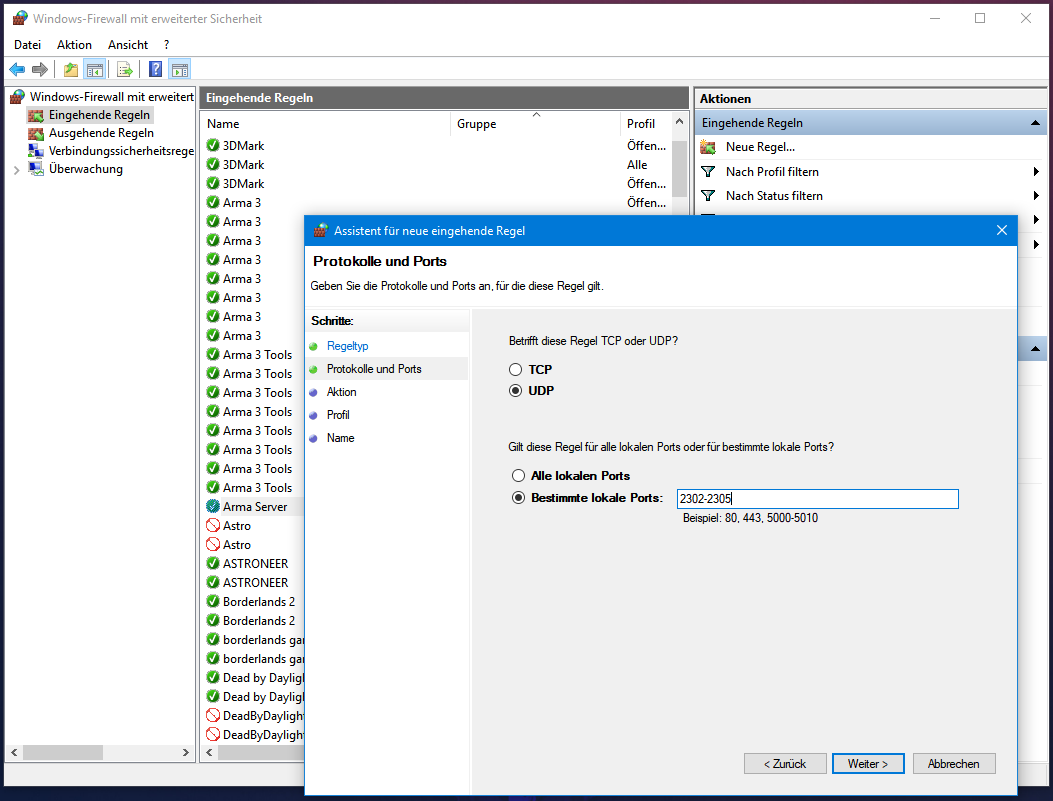Close the new inbound rule wizard
This screenshot has width=1053, height=801.
point(1001,230)
